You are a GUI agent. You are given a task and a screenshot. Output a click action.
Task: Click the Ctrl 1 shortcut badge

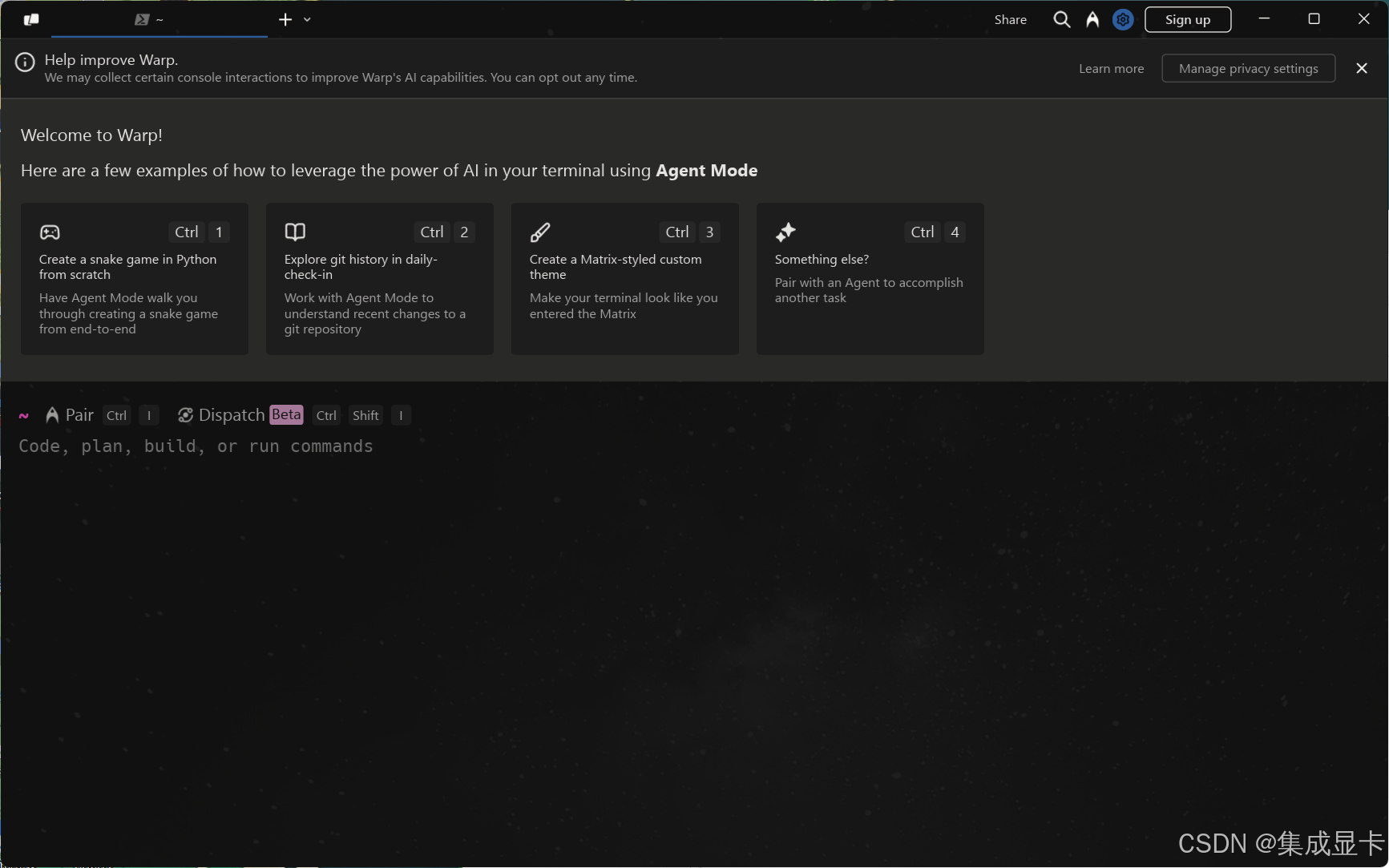point(199,232)
